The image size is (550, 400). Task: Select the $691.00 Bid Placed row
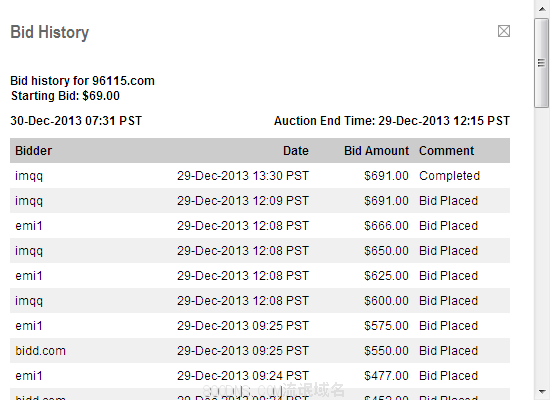click(260, 201)
